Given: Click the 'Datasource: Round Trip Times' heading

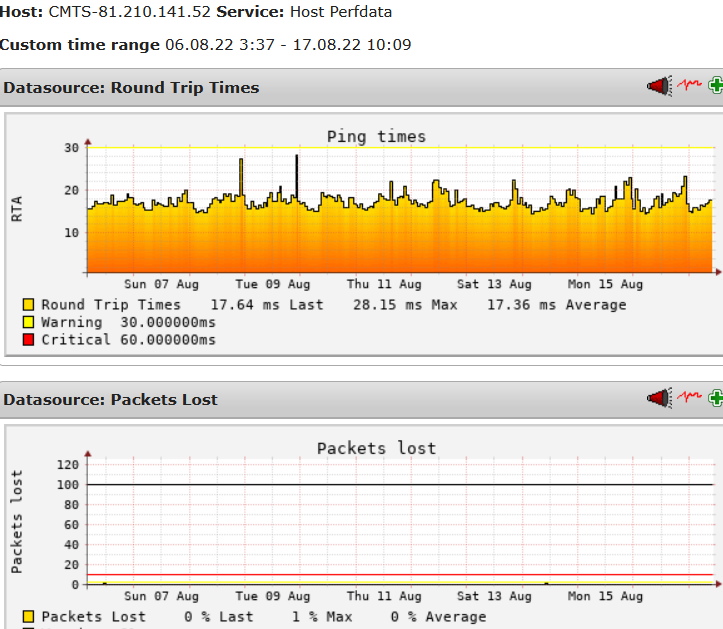Looking at the screenshot, I should click(x=131, y=88).
